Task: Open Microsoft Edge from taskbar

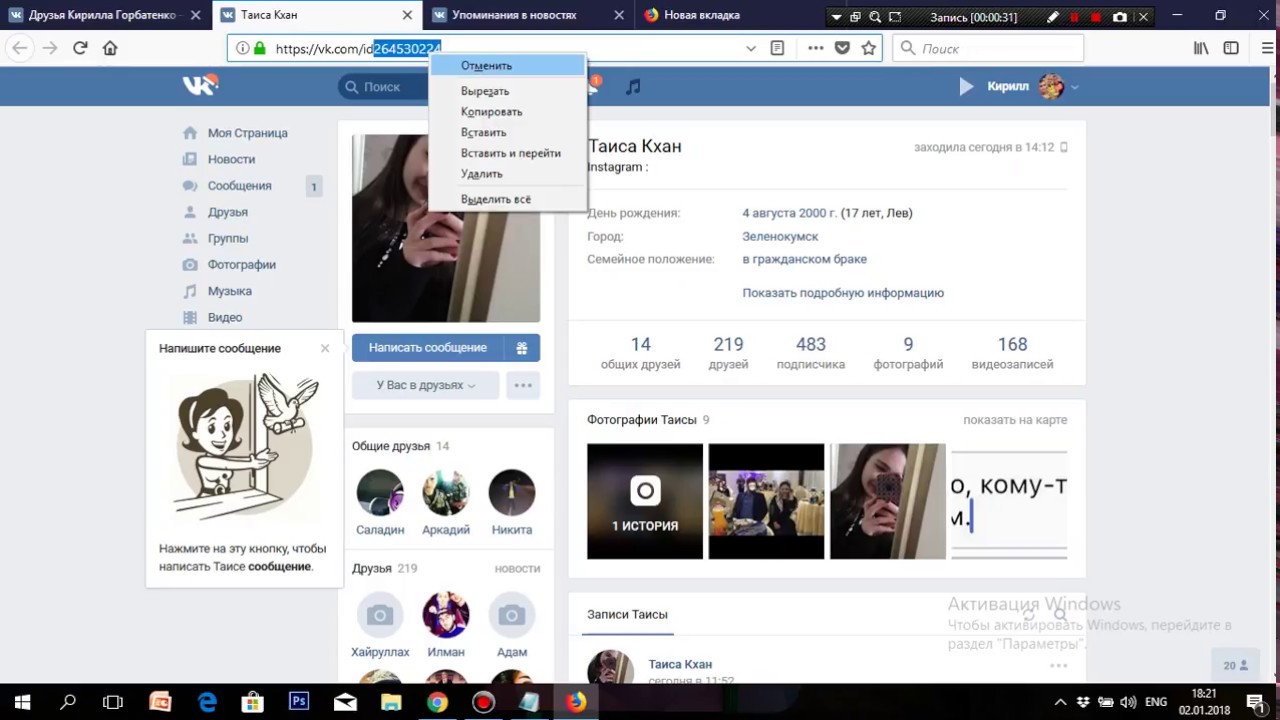Action: click(207, 702)
